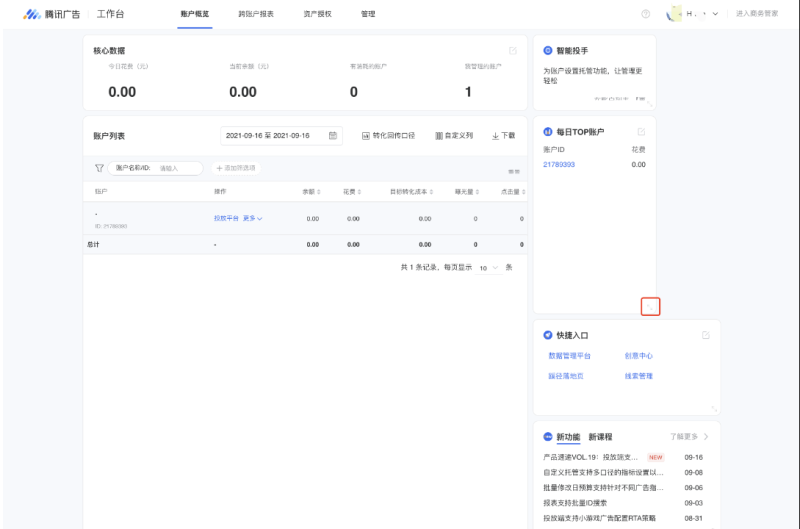Click the user avatar picture

pos(674,14)
